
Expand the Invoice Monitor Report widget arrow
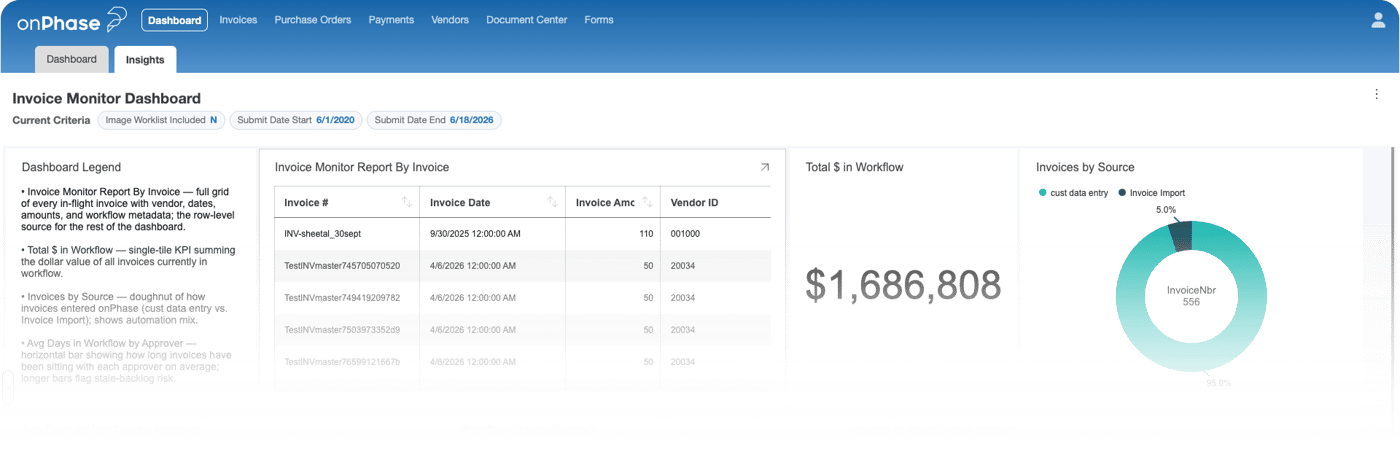click(765, 167)
